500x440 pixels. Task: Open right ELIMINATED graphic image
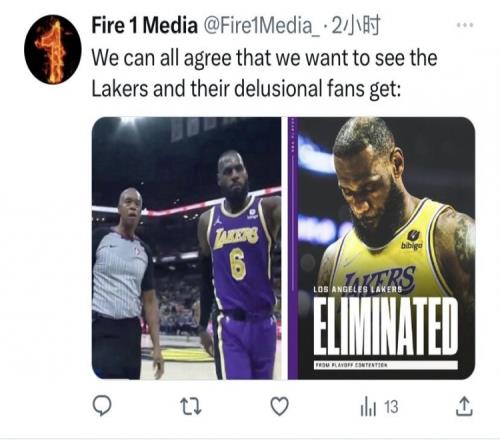point(381,248)
